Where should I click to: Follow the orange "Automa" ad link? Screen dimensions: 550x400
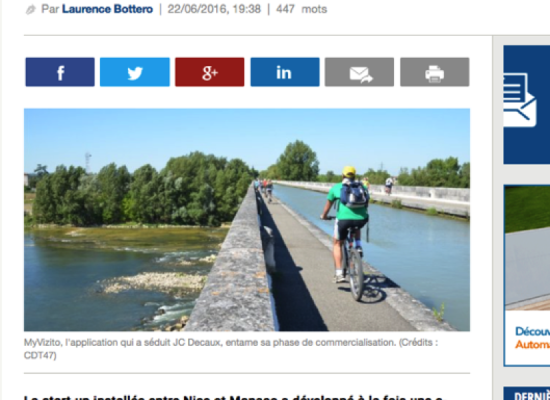[532, 345]
